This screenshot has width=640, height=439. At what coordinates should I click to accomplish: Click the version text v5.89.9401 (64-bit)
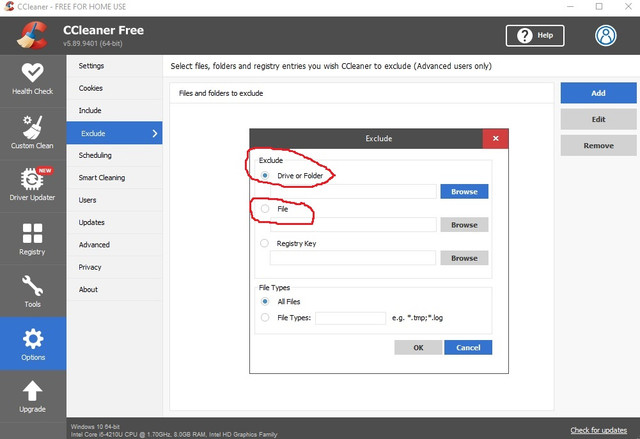click(93, 43)
